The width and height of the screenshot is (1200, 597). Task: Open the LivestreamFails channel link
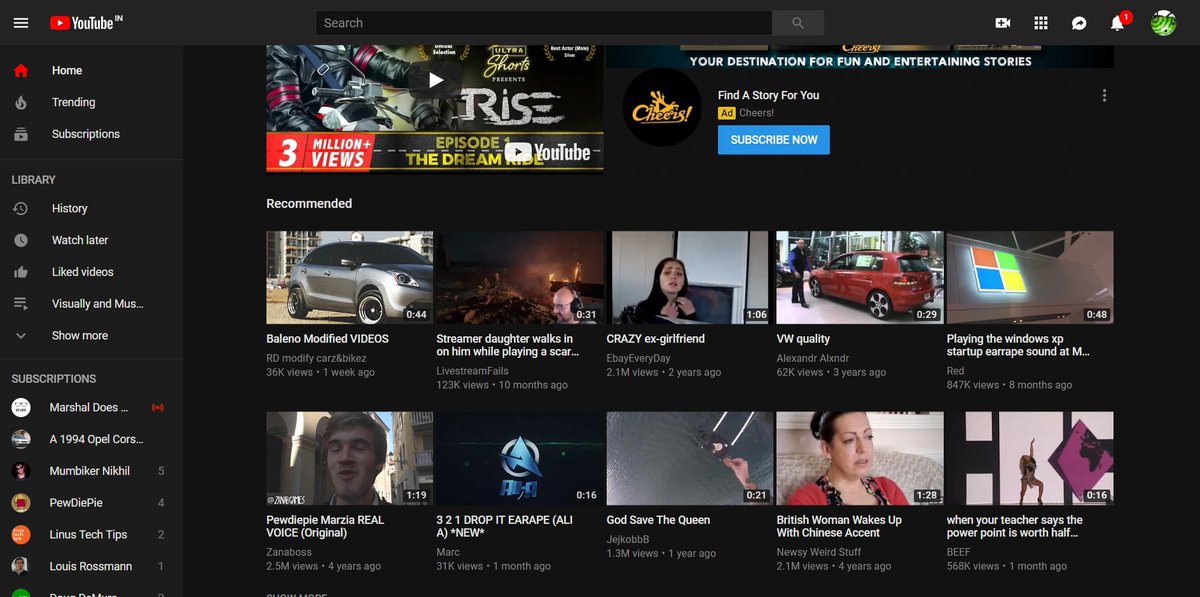coord(472,371)
